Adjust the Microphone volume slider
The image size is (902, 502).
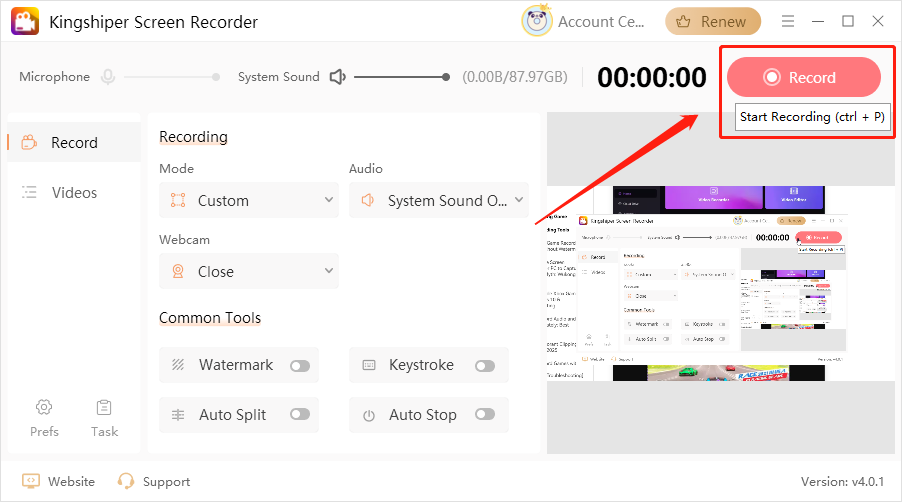[x=172, y=76]
